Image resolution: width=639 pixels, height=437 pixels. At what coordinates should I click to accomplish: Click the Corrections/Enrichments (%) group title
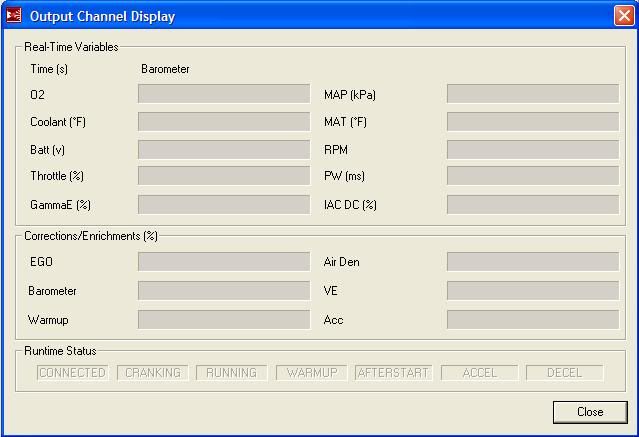point(91,236)
